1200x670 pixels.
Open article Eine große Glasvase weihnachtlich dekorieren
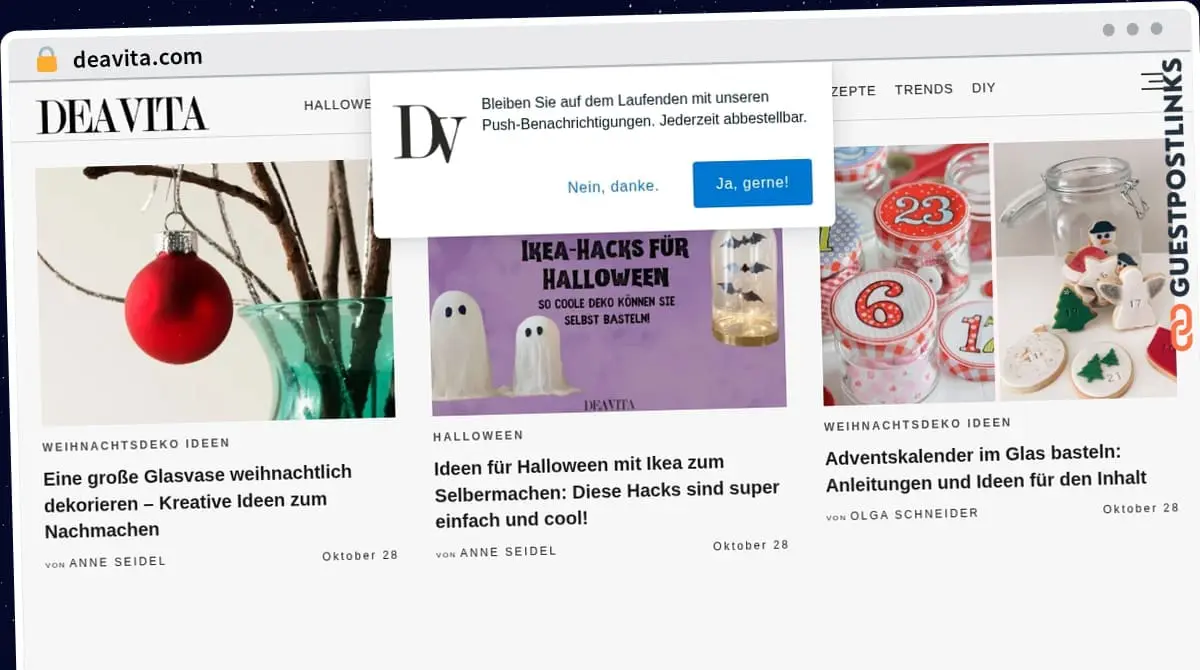pos(198,500)
